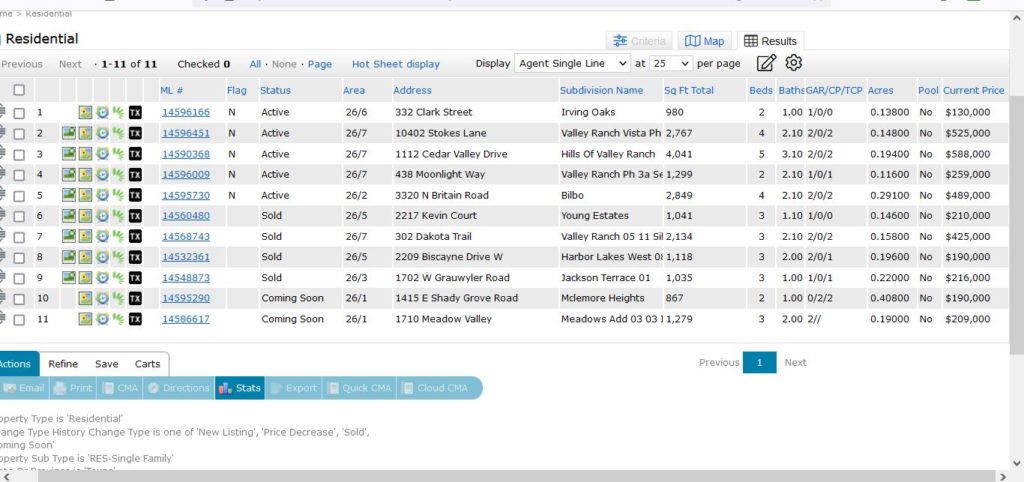Click the TX icon on row 5
1024x482 pixels.
point(135,195)
